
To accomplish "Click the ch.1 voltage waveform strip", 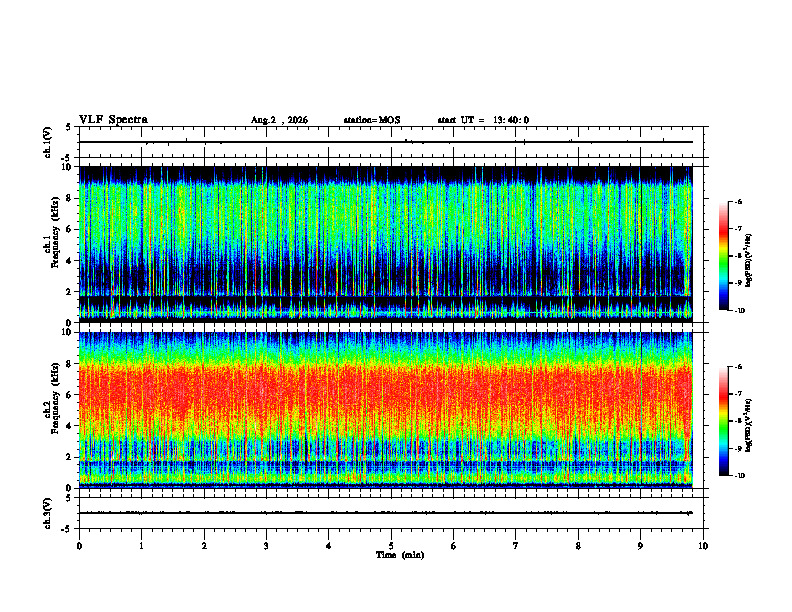I will (391, 142).
